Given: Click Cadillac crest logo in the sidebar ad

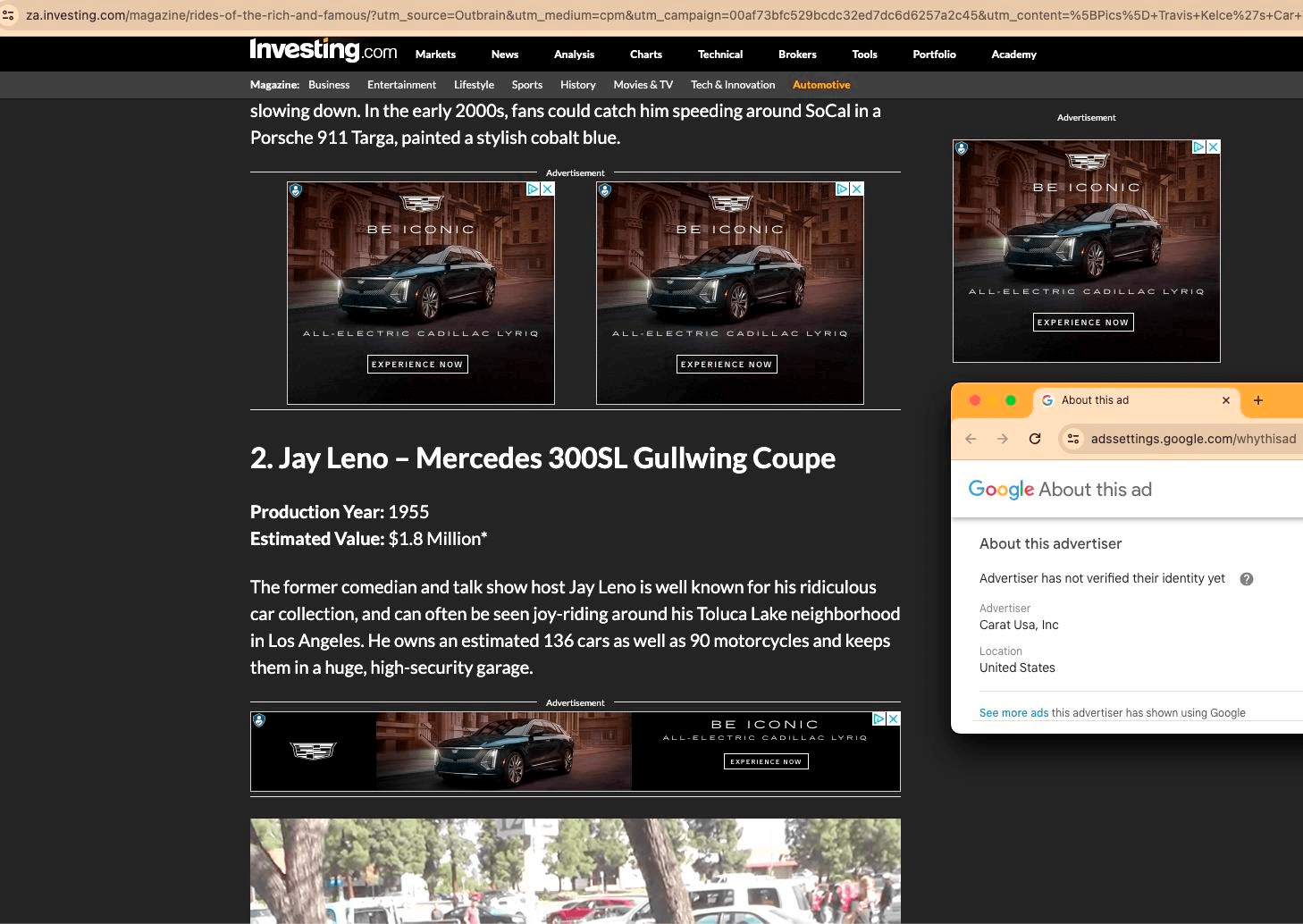Looking at the screenshot, I should [1088, 161].
